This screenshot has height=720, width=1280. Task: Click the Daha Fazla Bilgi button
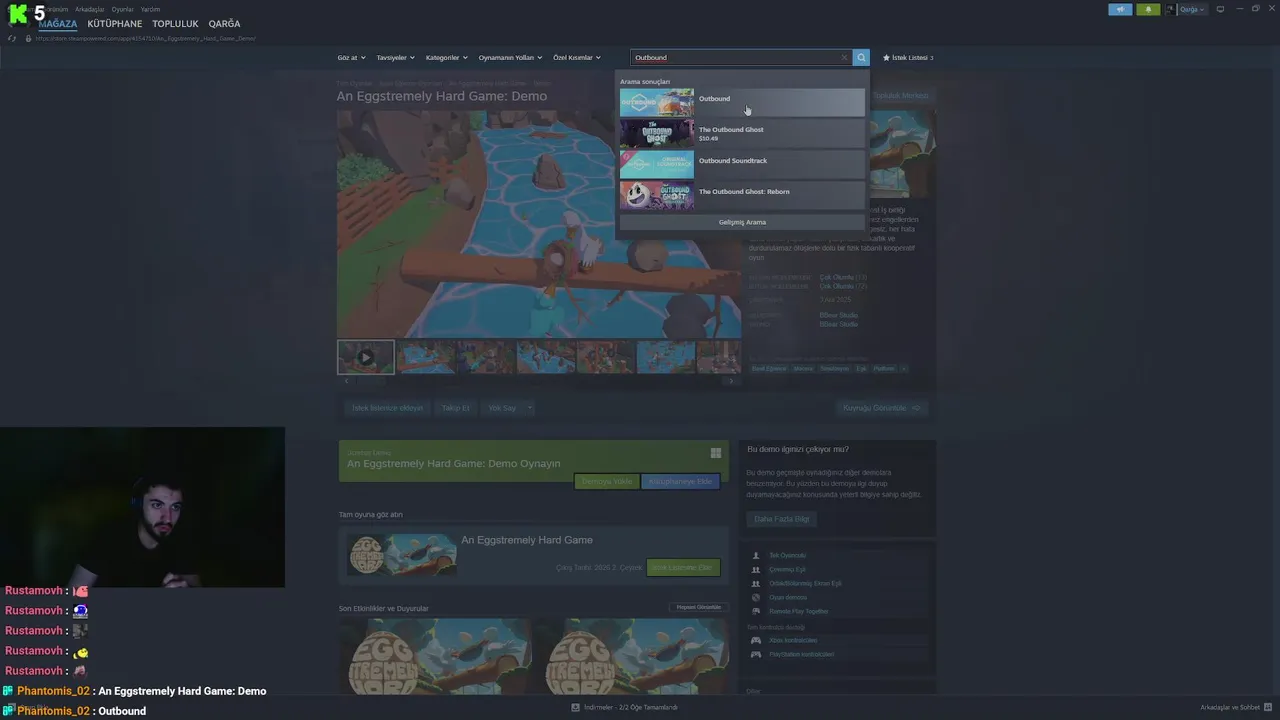[x=781, y=519]
